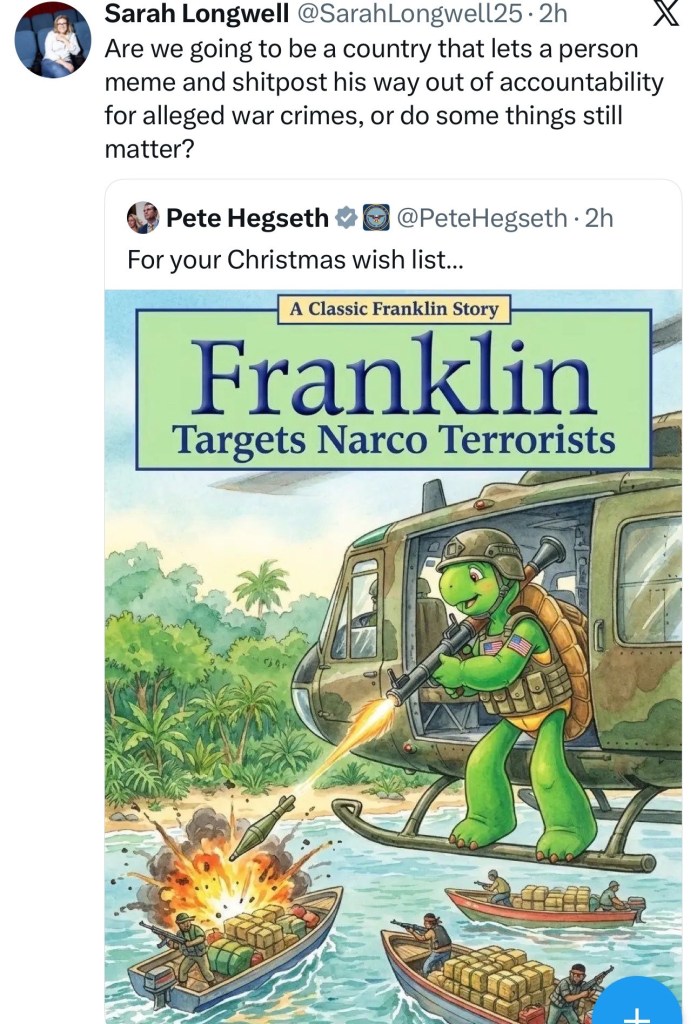Open Sarah Longwell's profile avatar
The image size is (697, 1024).
[52, 41]
